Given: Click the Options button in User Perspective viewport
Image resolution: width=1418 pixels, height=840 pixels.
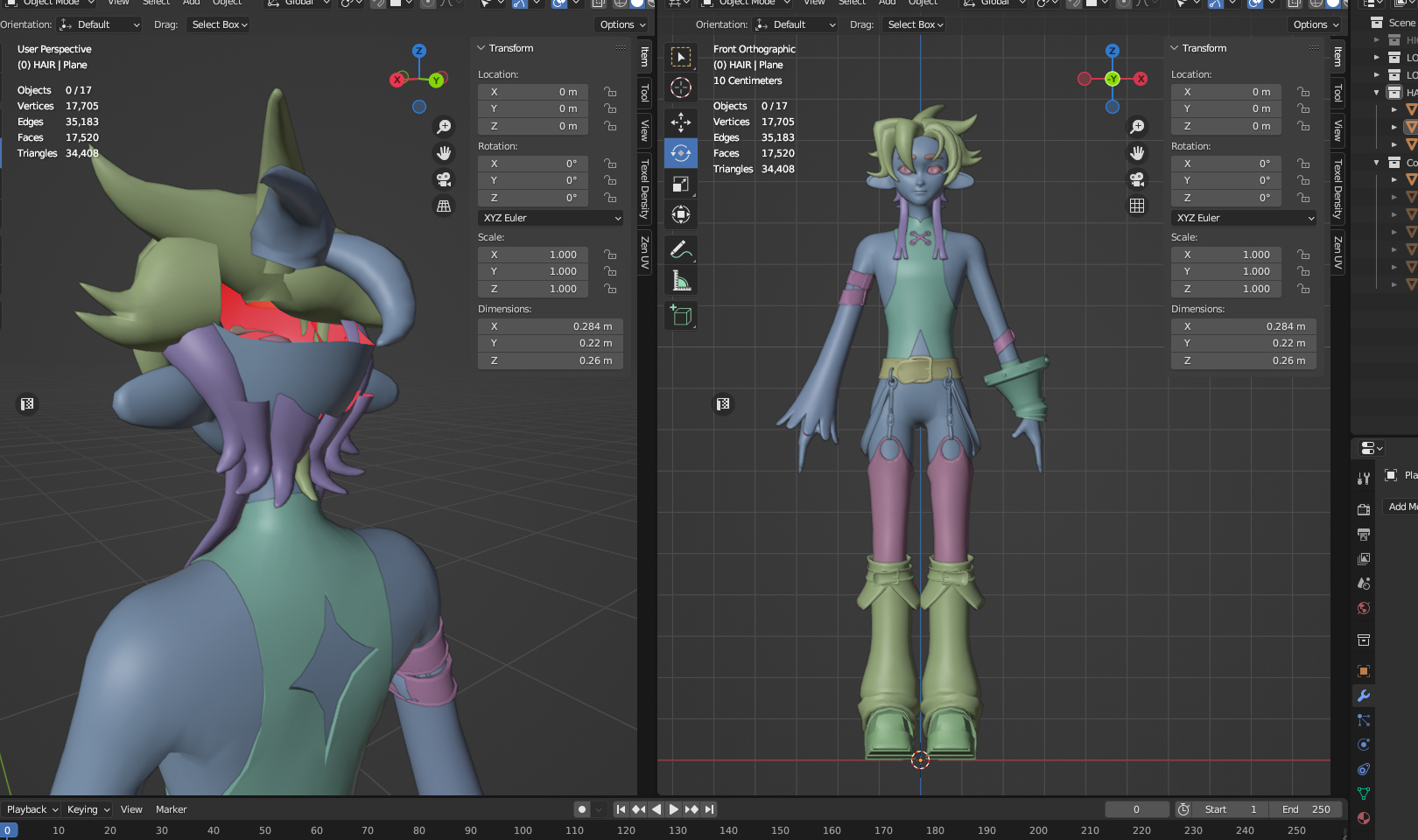Looking at the screenshot, I should [x=622, y=24].
